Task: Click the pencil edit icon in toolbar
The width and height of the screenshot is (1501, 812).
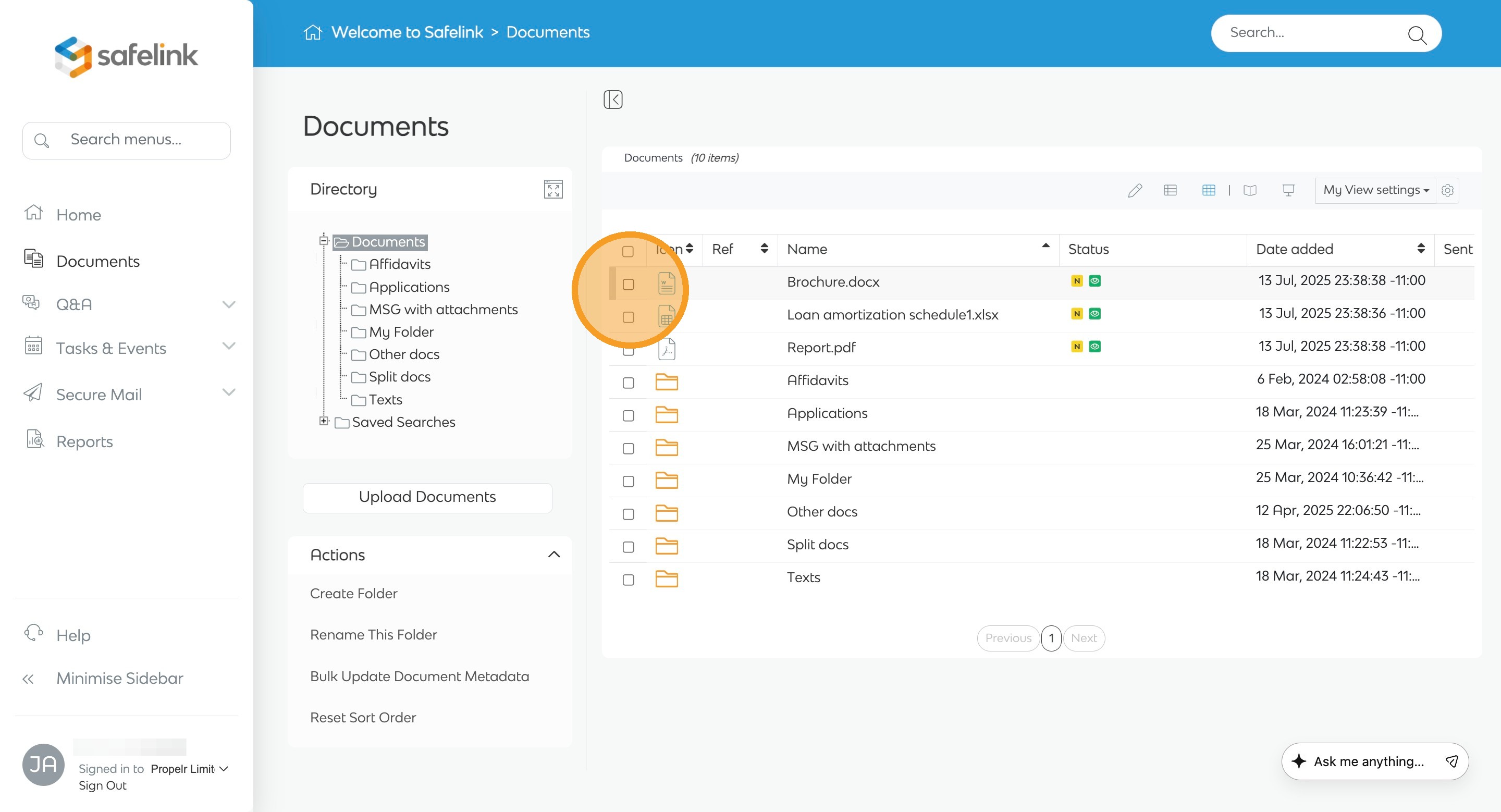Action: [1135, 190]
